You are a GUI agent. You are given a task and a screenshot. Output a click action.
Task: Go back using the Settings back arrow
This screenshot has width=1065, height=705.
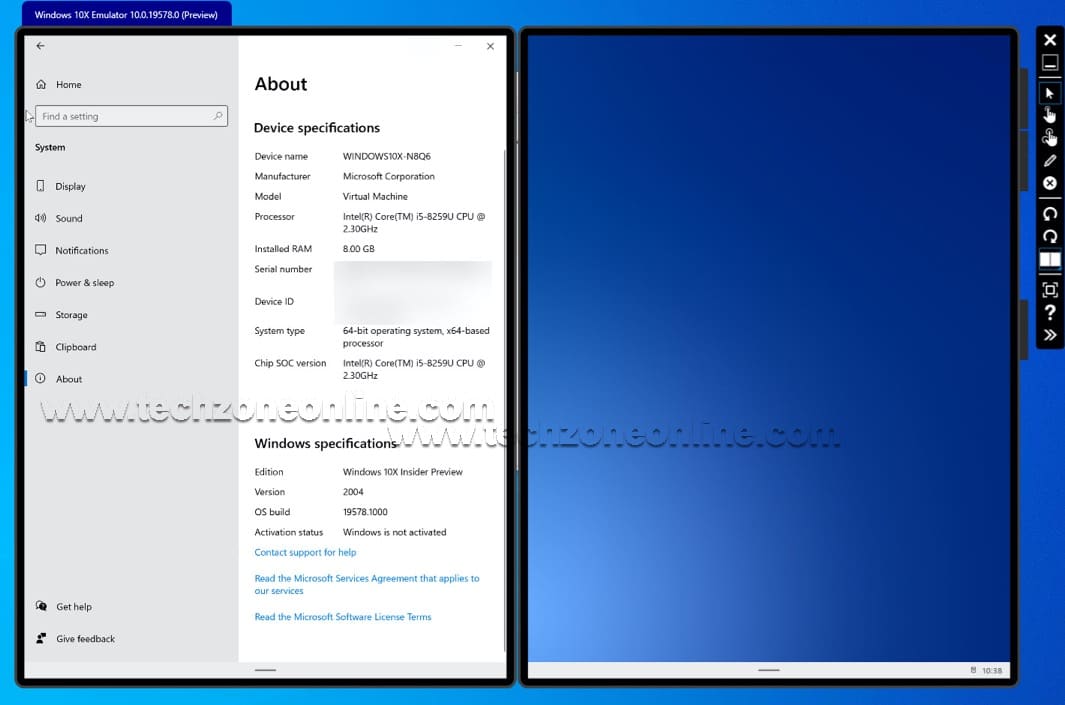click(x=41, y=46)
